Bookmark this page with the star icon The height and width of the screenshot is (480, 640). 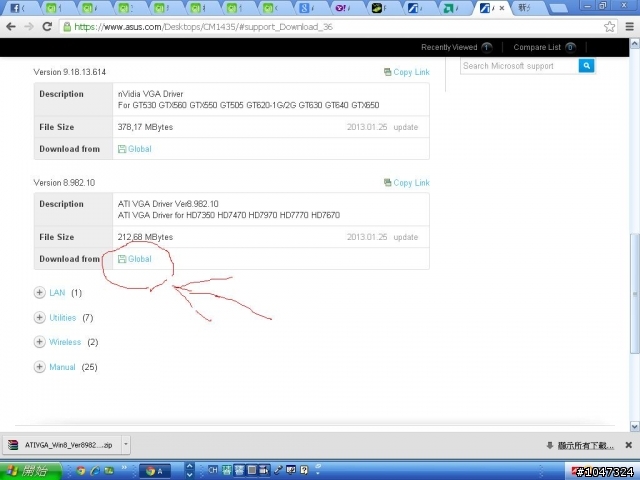(609, 27)
